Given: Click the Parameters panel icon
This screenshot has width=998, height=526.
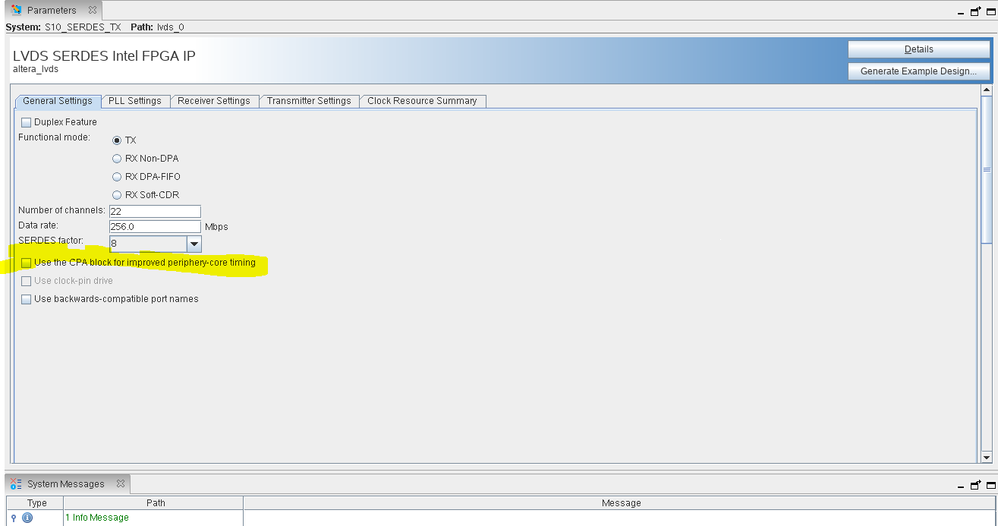Looking at the screenshot, I should pyautogui.click(x=17, y=10).
